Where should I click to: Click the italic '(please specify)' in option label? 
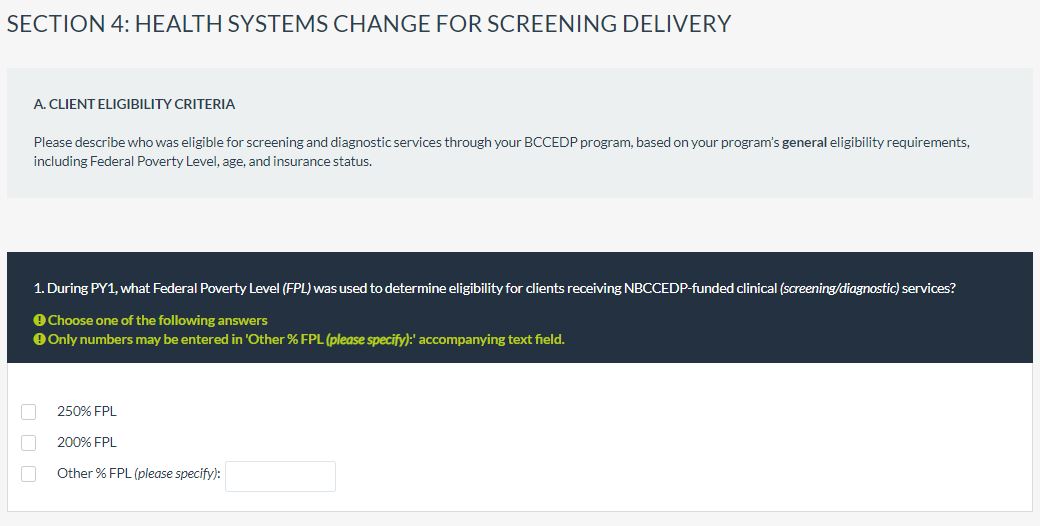(x=176, y=473)
